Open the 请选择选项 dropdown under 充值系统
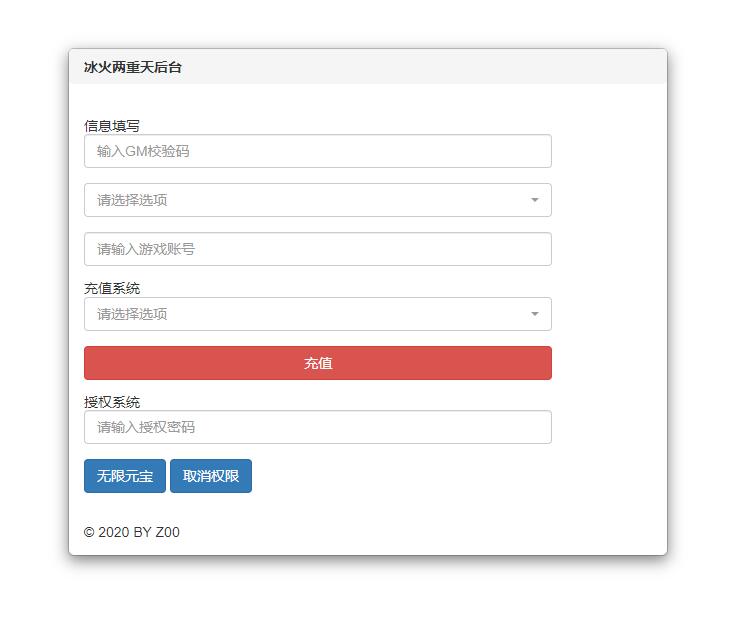736x624 pixels. click(317, 314)
